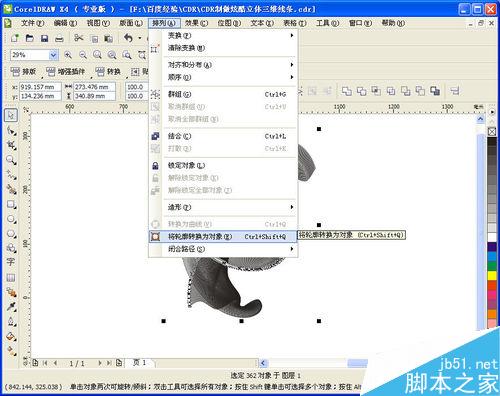Click status text 选定 362 对象 于 图层 1

pyautogui.click(x=266, y=376)
